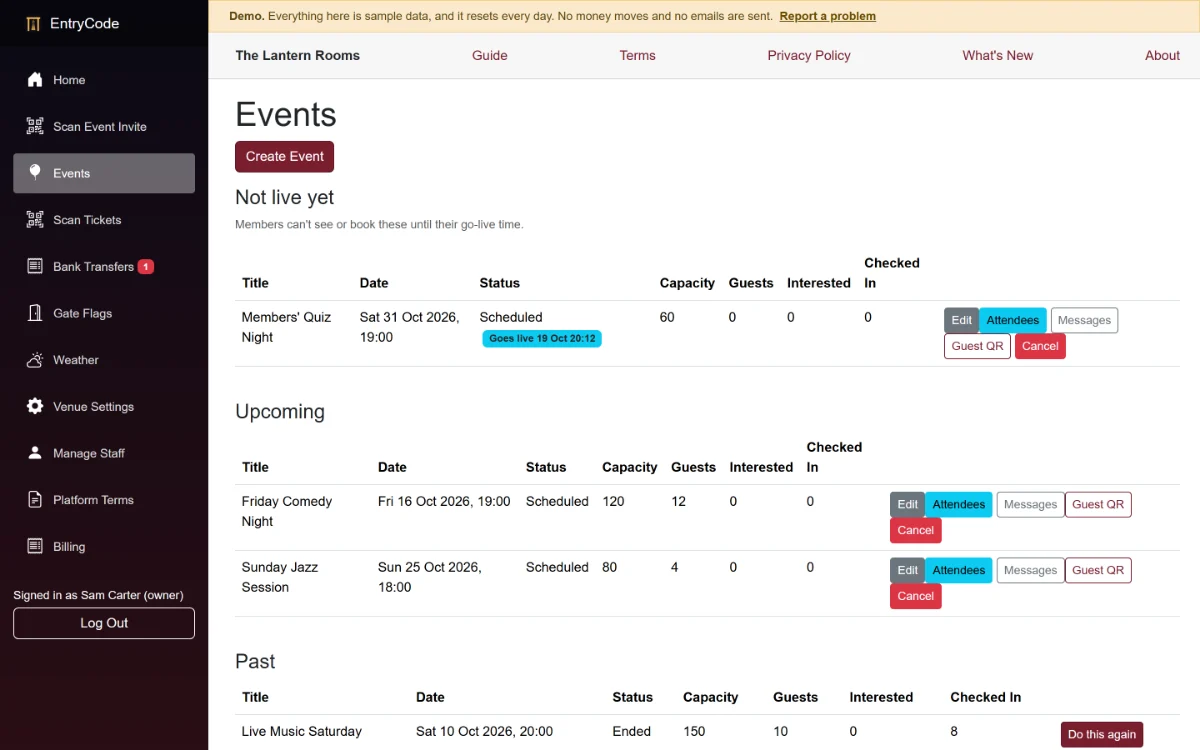Click Do this again for Live Music Saturday
The image size is (1200, 750).
tap(1102, 734)
